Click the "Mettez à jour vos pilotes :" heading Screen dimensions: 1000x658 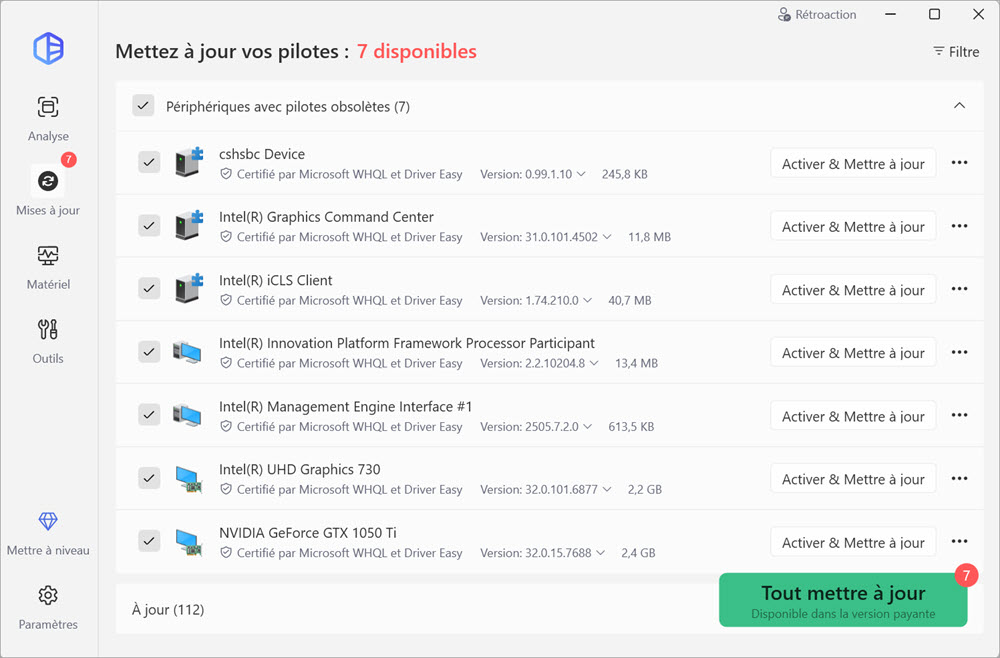tap(232, 51)
